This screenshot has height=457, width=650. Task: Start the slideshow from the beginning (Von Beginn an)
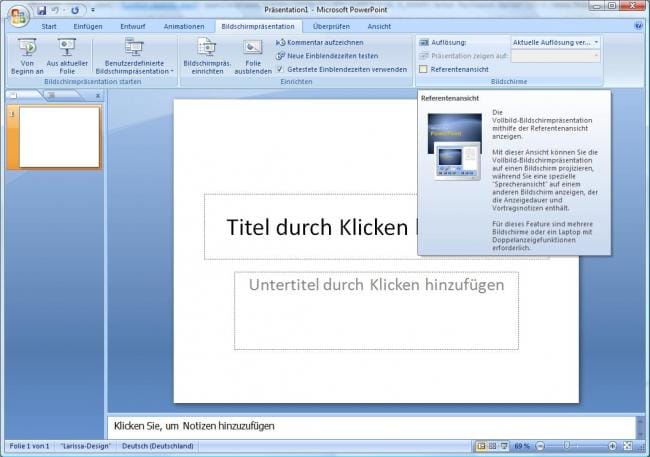pos(27,56)
